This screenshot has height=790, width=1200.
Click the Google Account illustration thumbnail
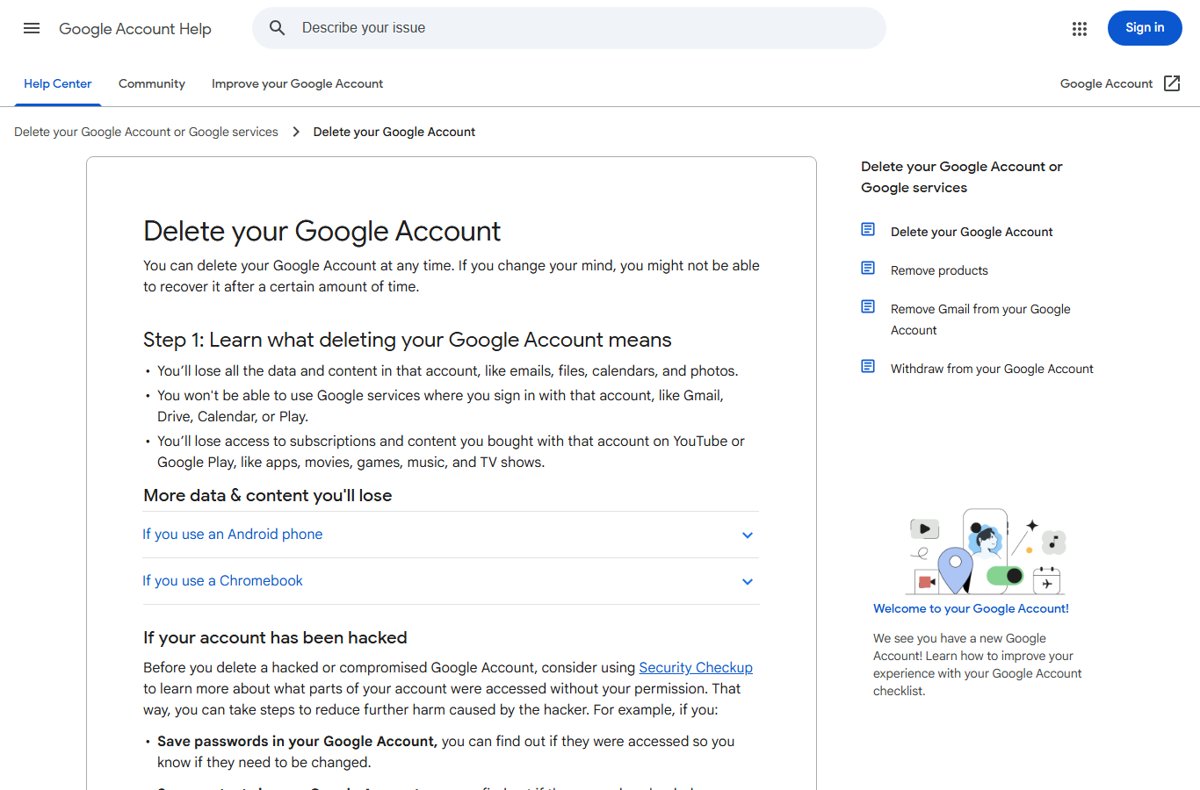[x=986, y=551]
